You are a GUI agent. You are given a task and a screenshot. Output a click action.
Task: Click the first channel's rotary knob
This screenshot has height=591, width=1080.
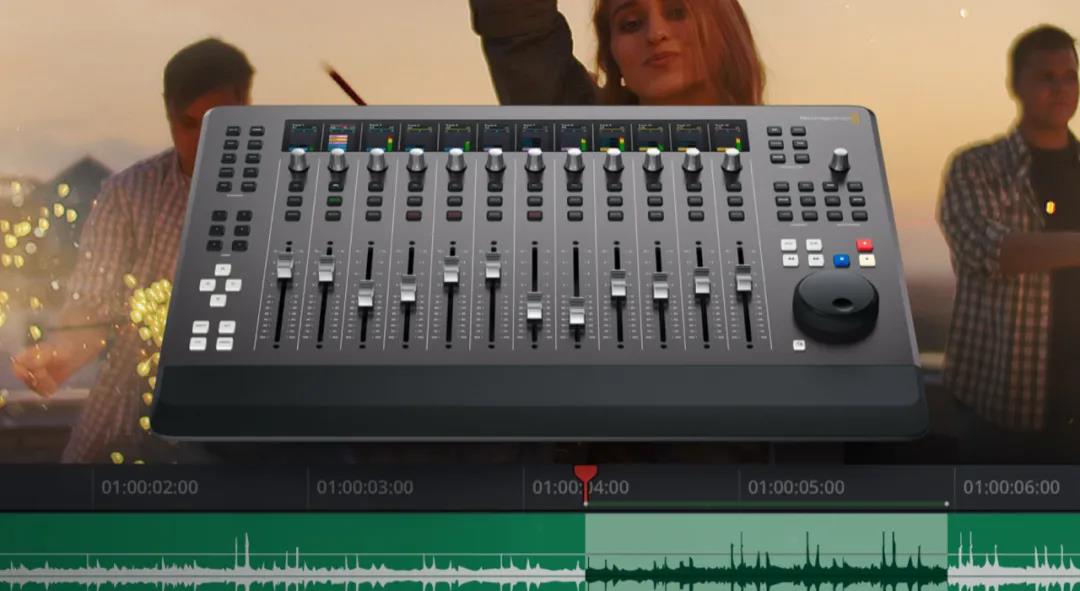298,160
